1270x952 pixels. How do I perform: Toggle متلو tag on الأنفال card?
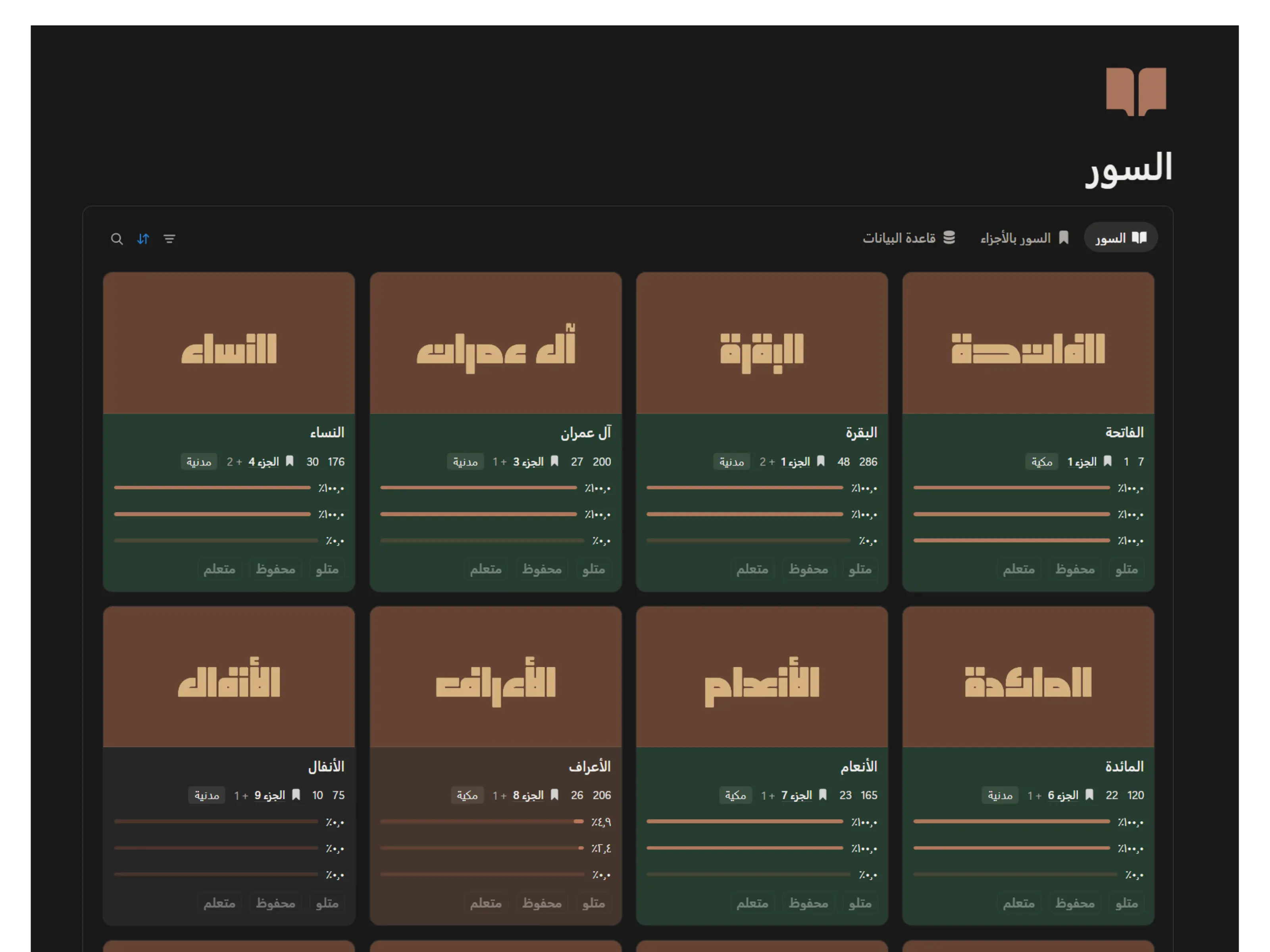[x=327, y=903]
